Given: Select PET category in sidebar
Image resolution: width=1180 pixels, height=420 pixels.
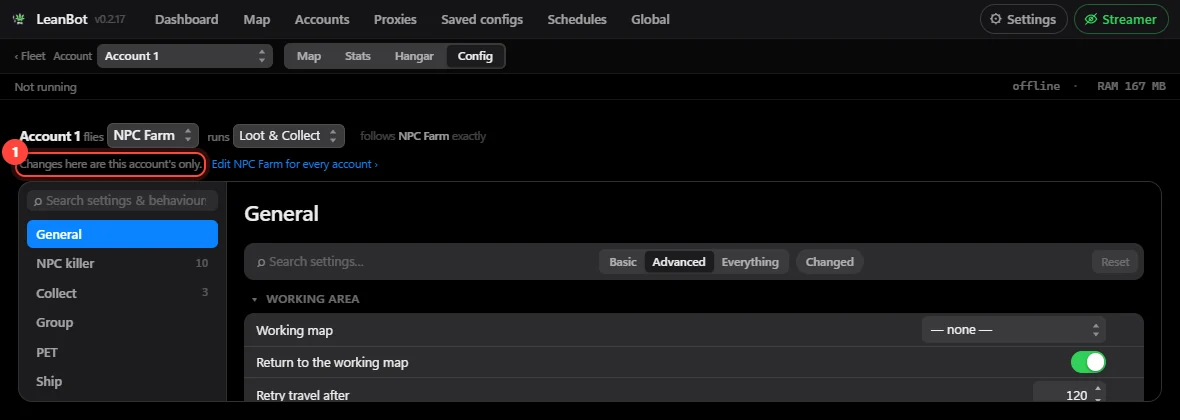Looking at the screenshot, I should click(123, 352).
